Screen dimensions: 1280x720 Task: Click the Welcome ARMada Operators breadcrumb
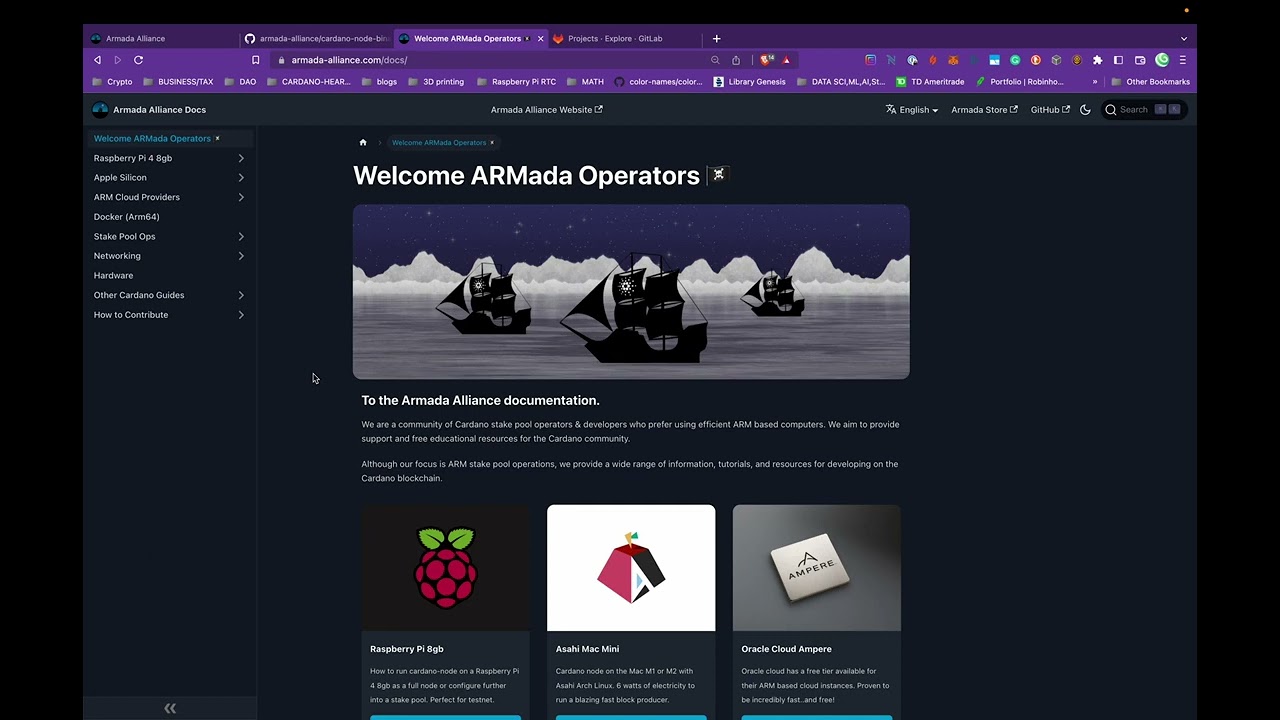point(443,142)
